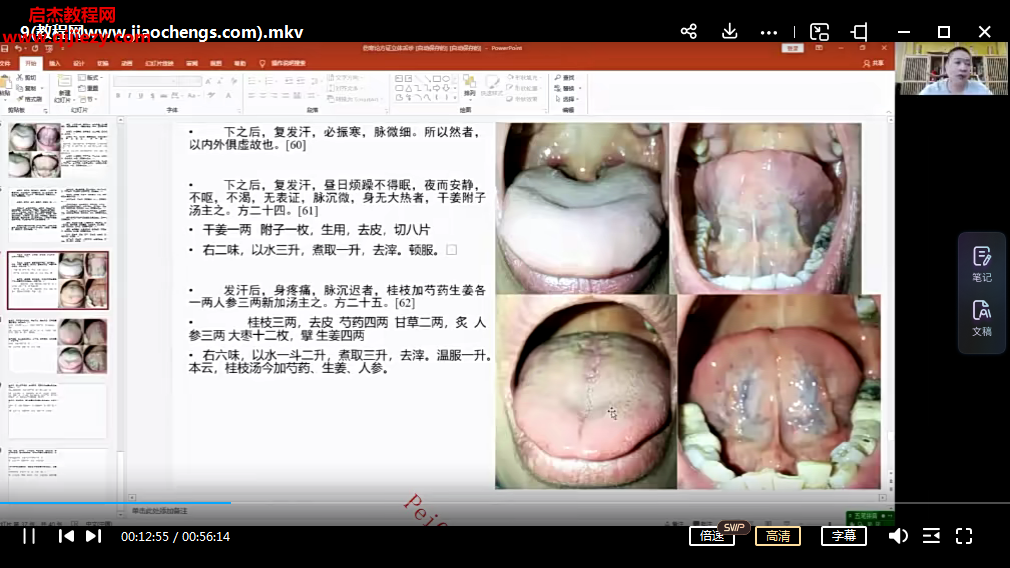Click the 共享 Share button
This screenshot has width=1010, height=568.
click(874, 63)
